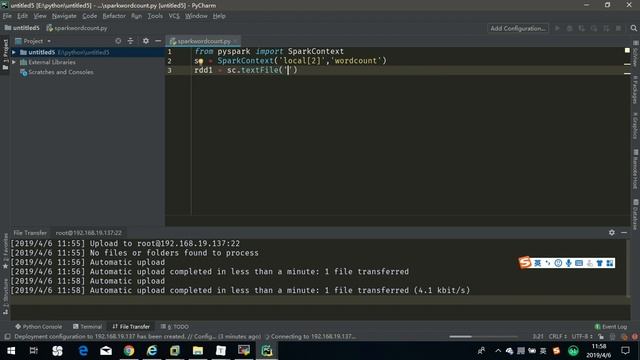Viewport: 640px width, 360px height.
Task: Open the Code menu
Action: (89, 16)
